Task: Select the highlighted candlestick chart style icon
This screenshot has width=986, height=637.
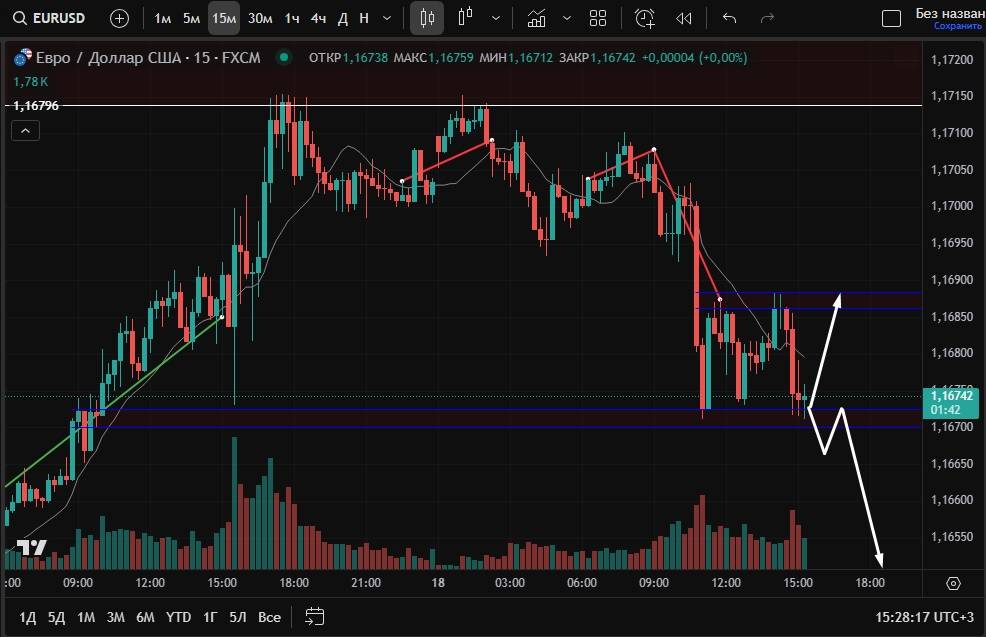Action: click(x=427, y=18)
